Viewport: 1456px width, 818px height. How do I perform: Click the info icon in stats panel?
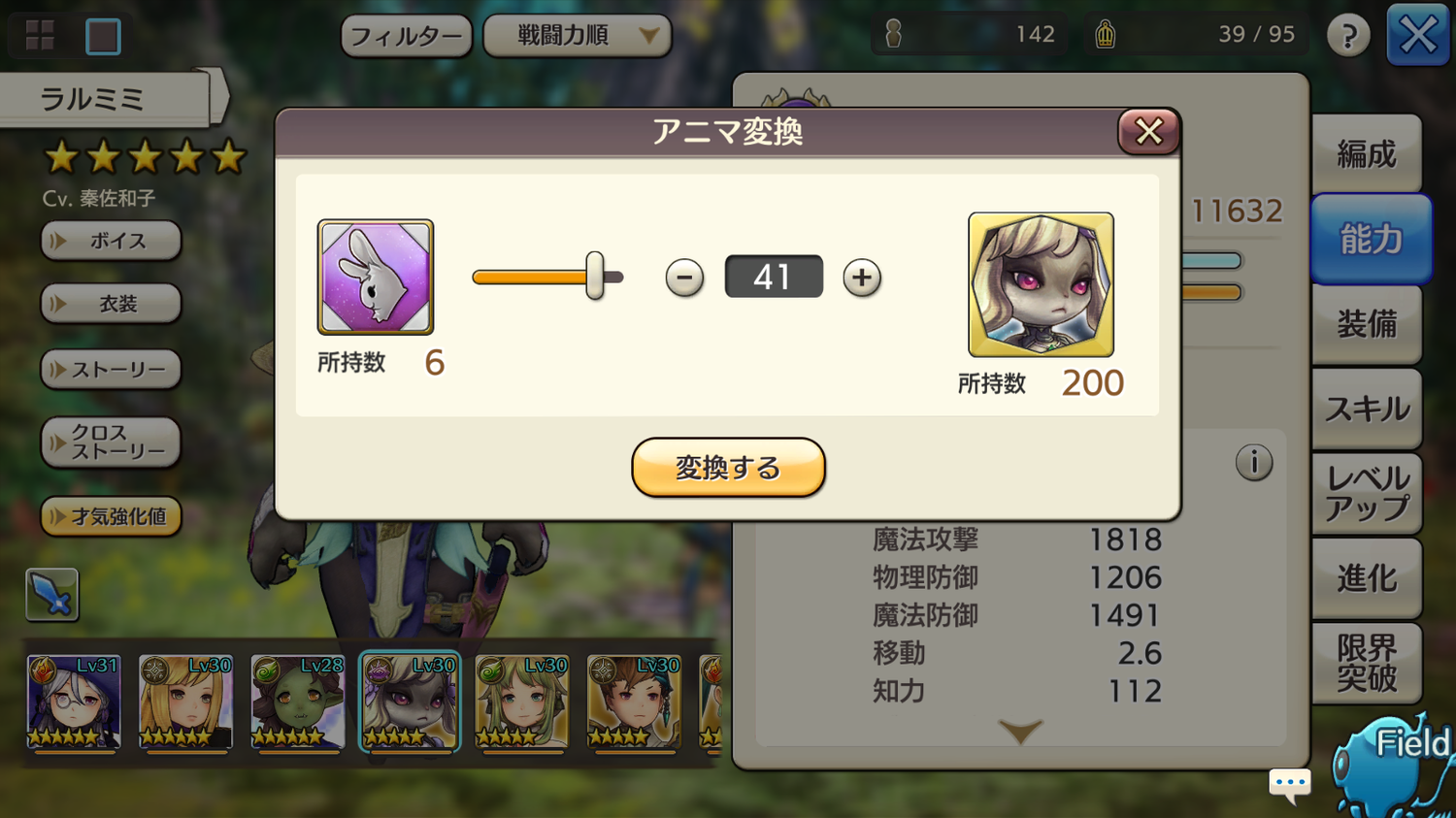tap(1254, 462)
